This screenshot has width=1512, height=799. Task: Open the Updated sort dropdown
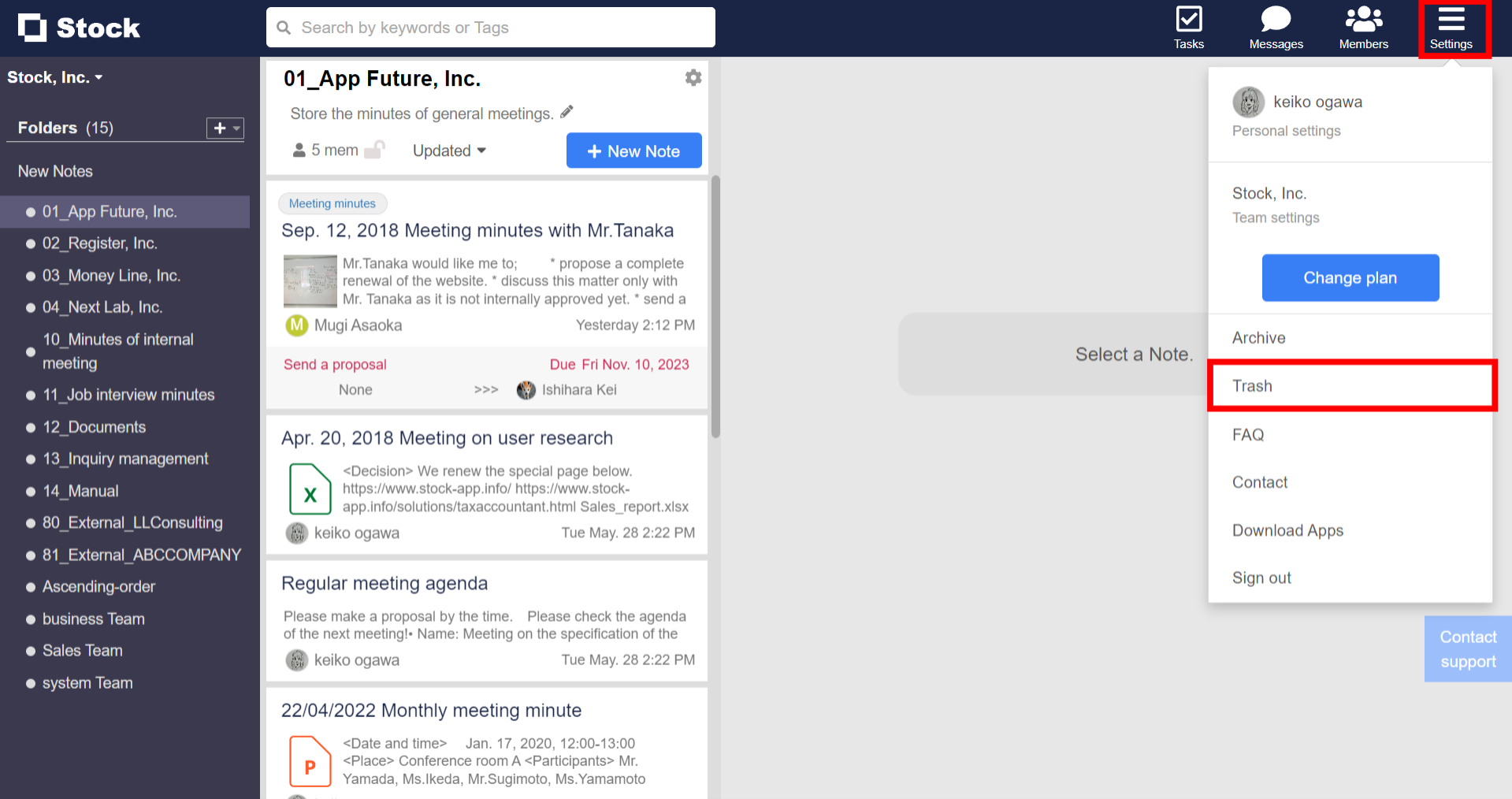[448, 151]
